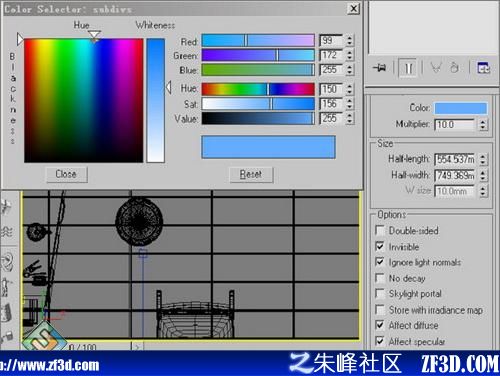Click the hue marker triangle above color field

click(x=94, y=35)
